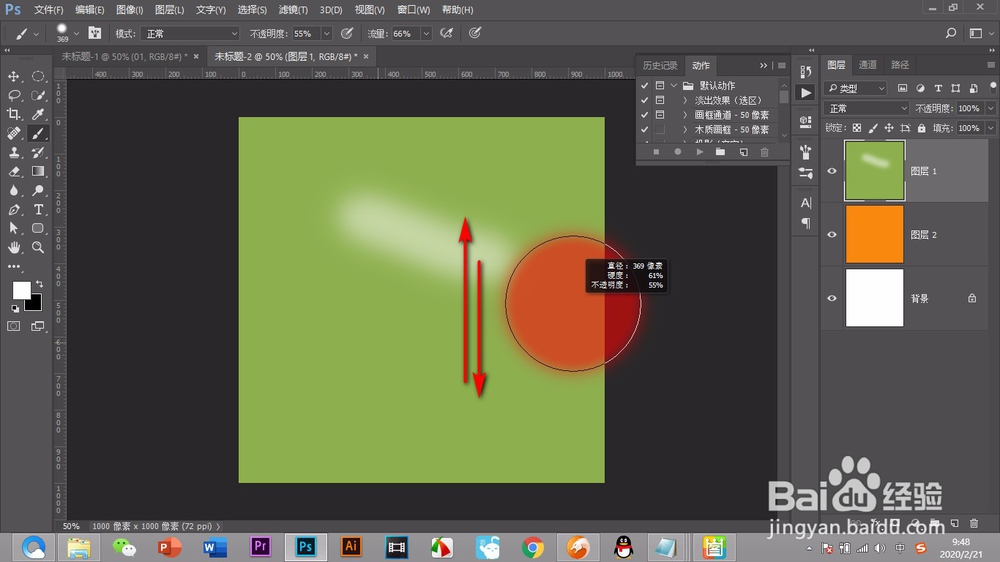Create new action set folder
This screenshot has height=562, width=1000.
pos(720,152)
